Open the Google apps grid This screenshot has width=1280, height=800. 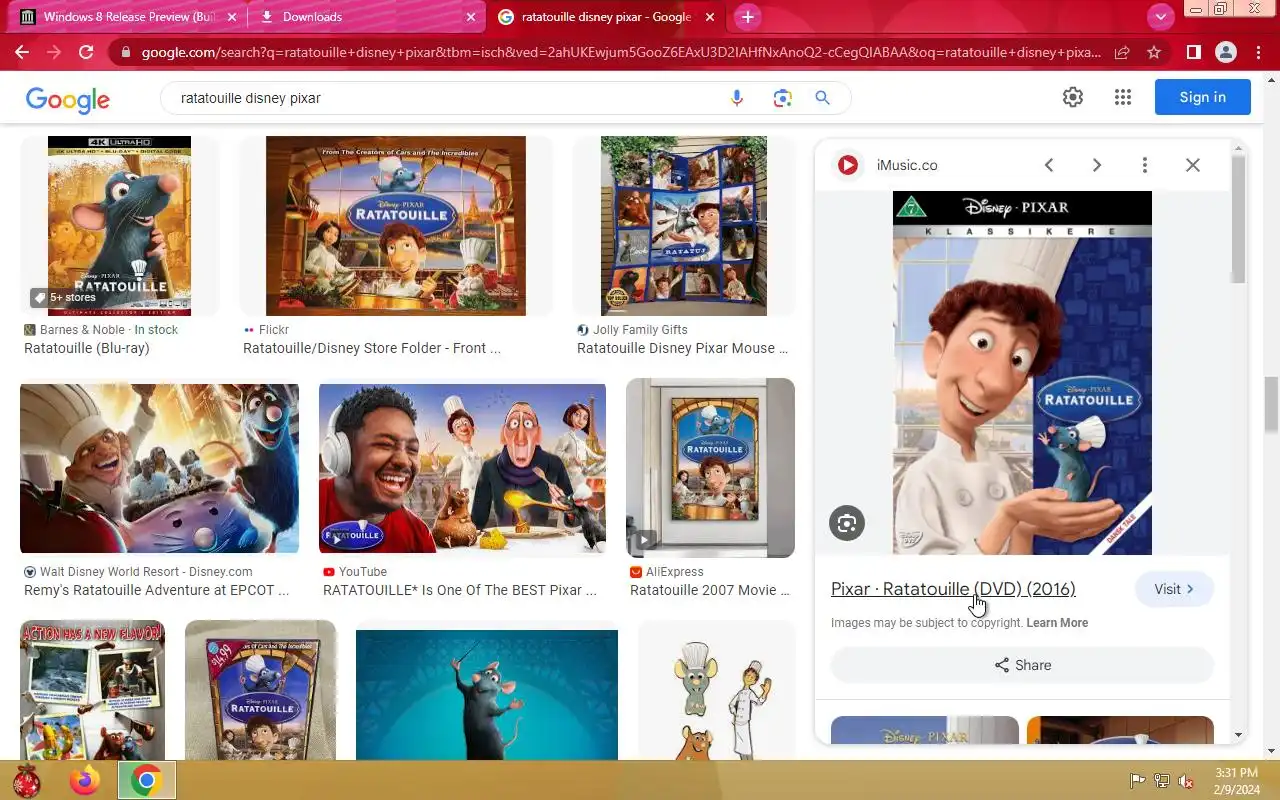click(x=1123, y=97)
